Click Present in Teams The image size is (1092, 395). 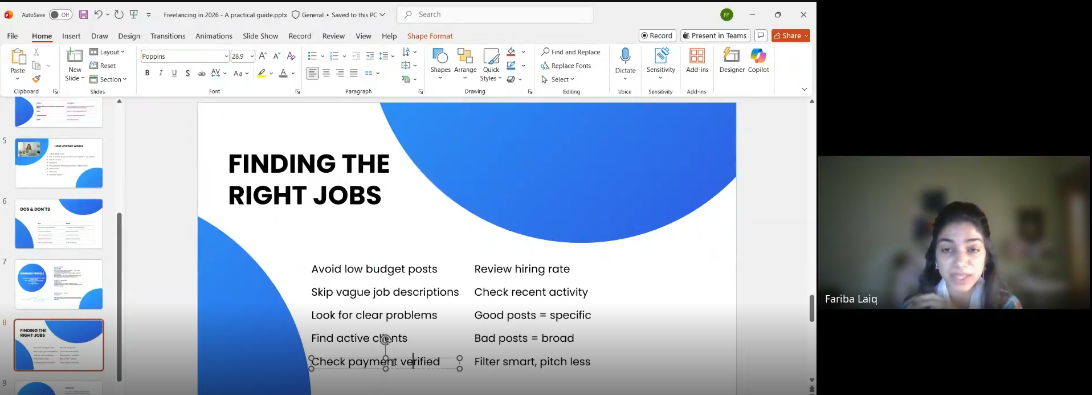[715, 36]
